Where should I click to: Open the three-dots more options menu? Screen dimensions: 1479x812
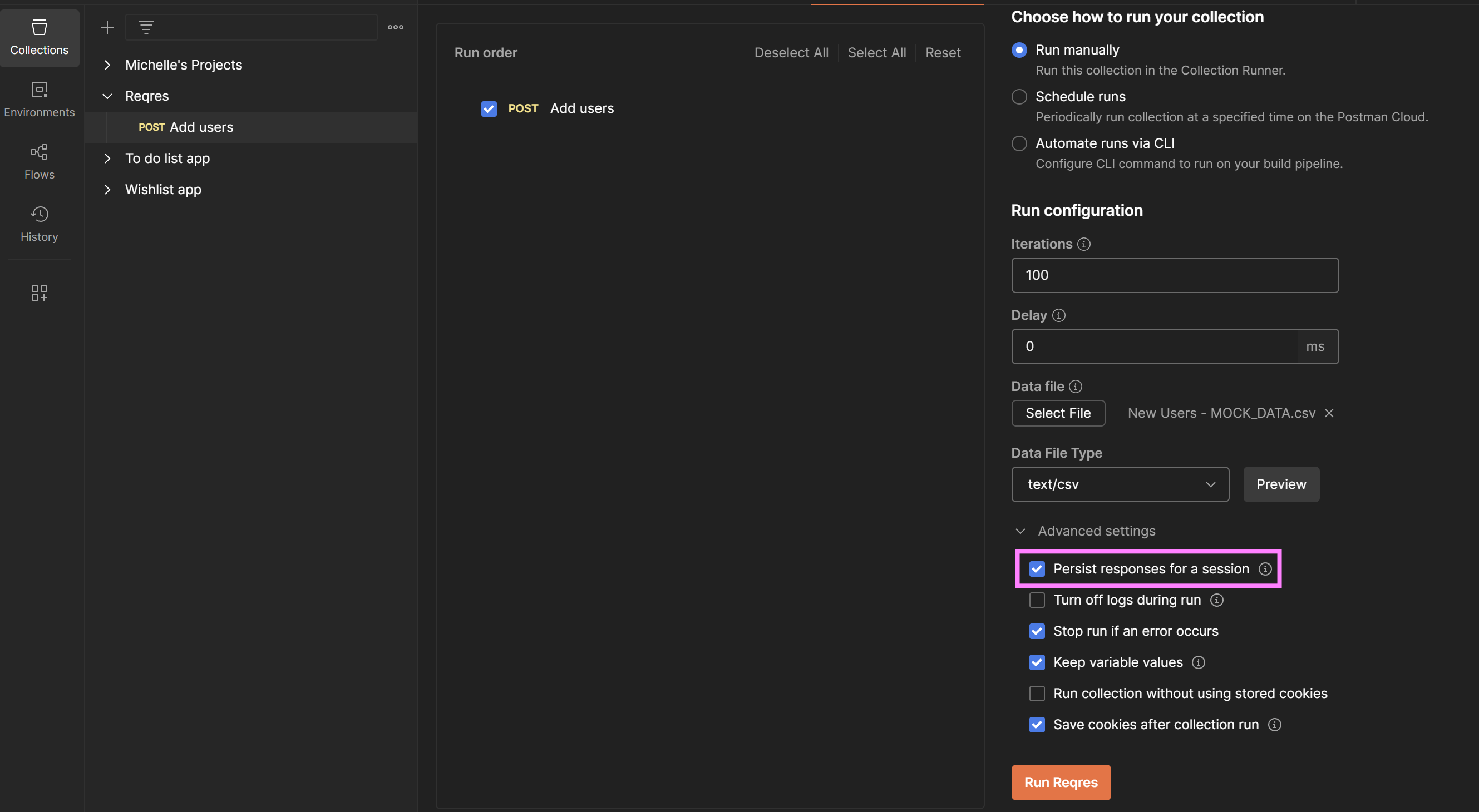[x=395, y=27]
